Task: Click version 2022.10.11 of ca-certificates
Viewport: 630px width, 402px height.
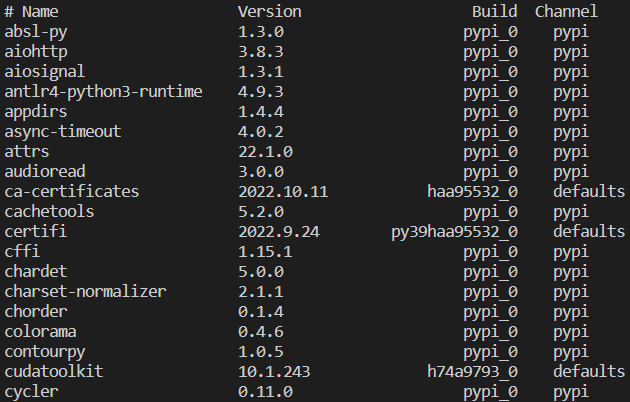Action: (283, 191)
